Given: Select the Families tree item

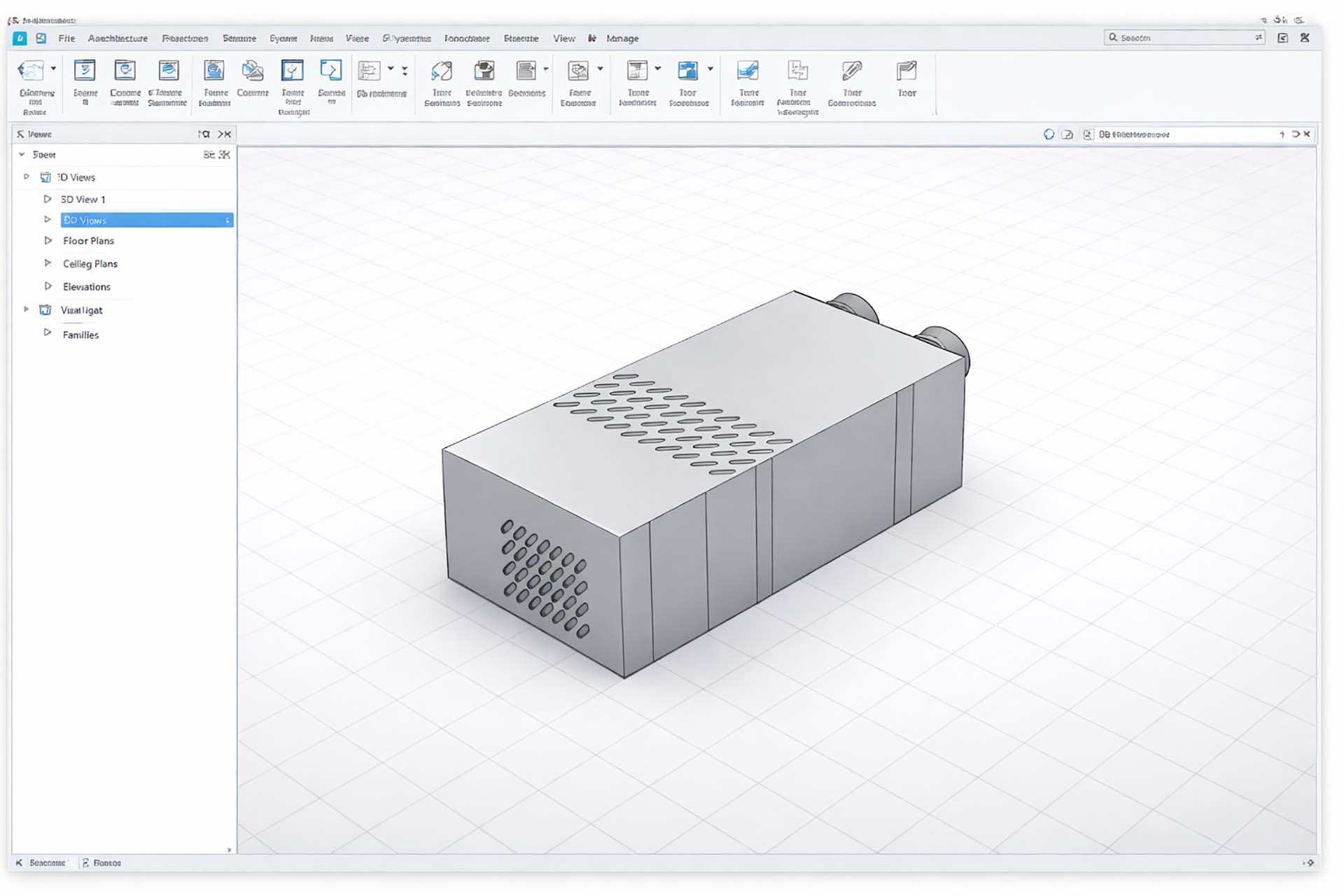Looking at the screenshot, I should click(80, 335).
